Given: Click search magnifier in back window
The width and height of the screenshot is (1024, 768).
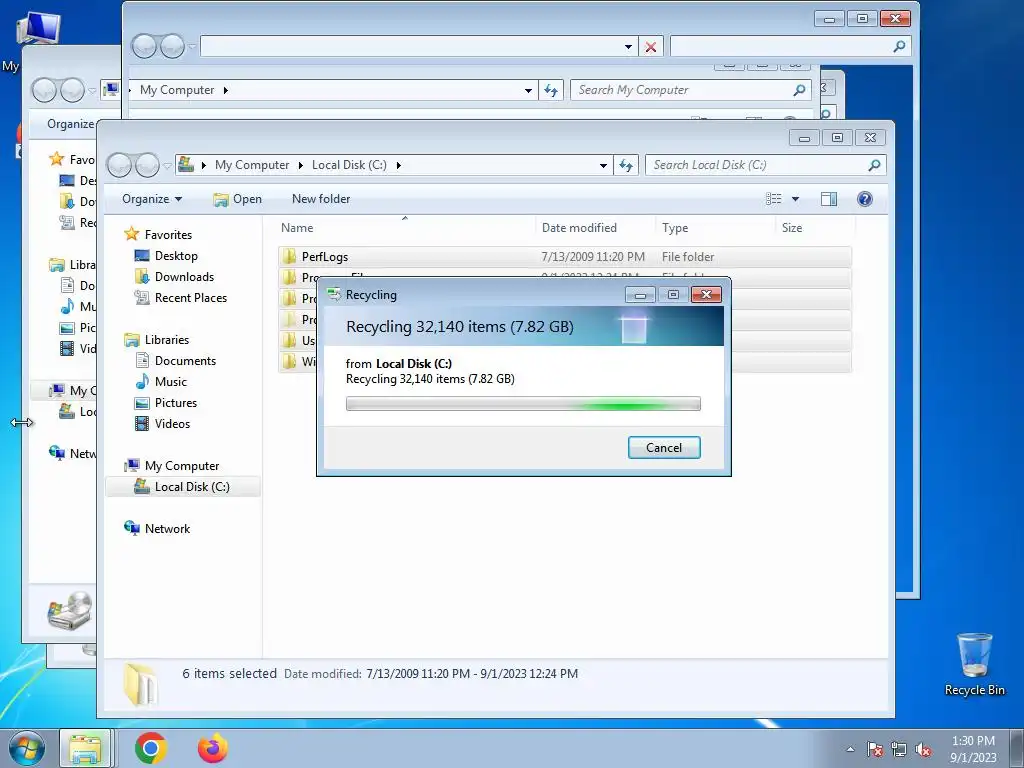Looking at the screenshot, I should [899, 46].
